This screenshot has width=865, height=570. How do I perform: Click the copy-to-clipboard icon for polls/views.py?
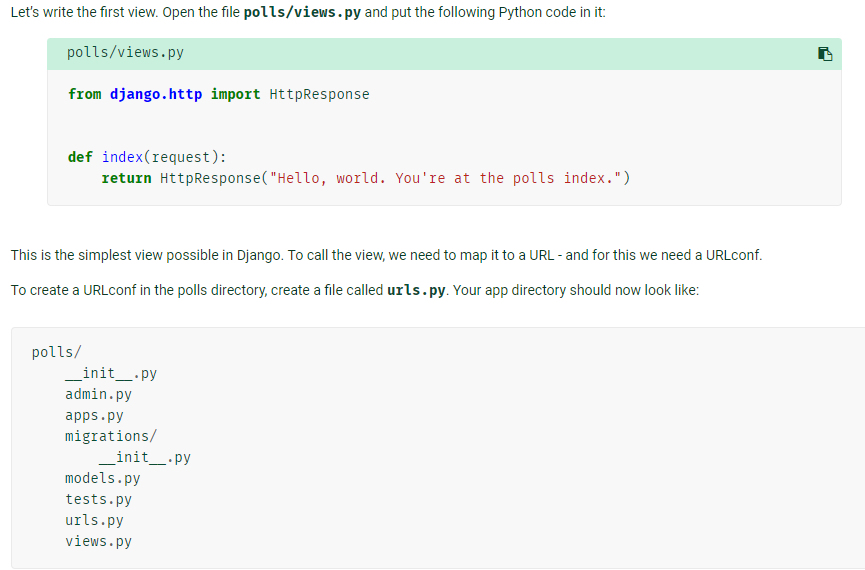825,54
